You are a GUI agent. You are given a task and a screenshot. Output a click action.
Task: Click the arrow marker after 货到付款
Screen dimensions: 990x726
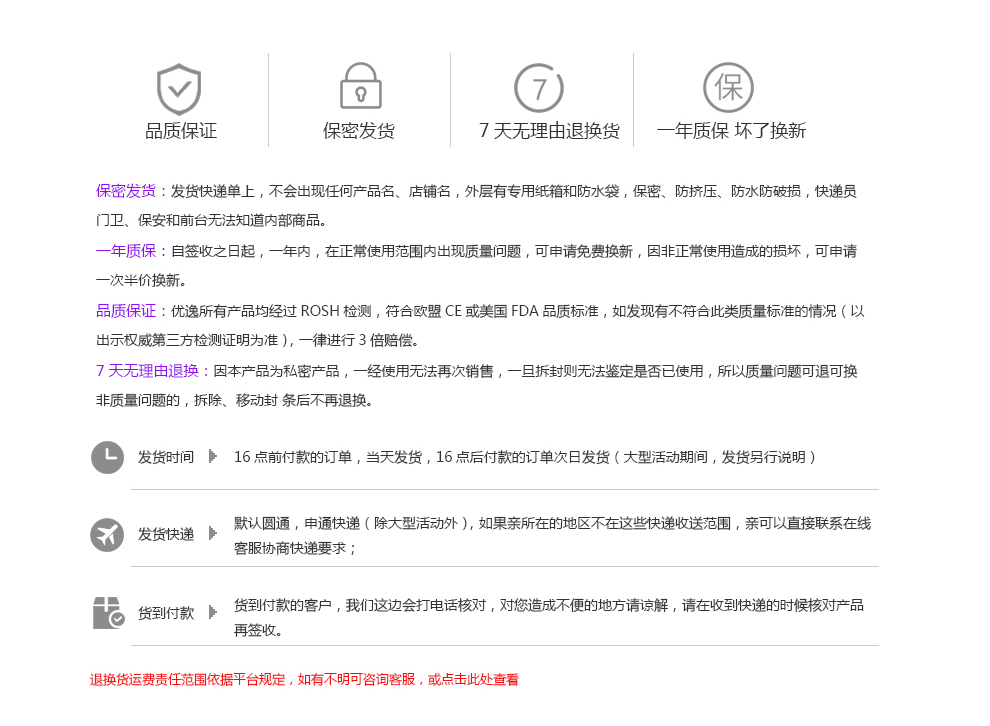click(212, 612)
